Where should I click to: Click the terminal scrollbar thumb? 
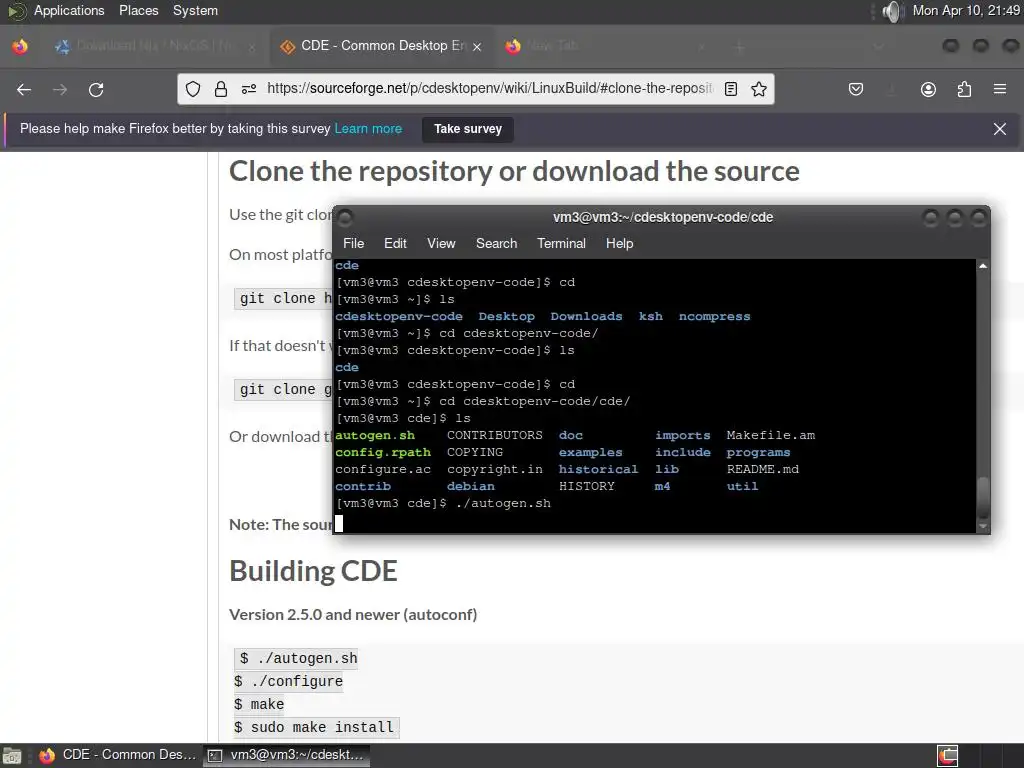(983, 498)
